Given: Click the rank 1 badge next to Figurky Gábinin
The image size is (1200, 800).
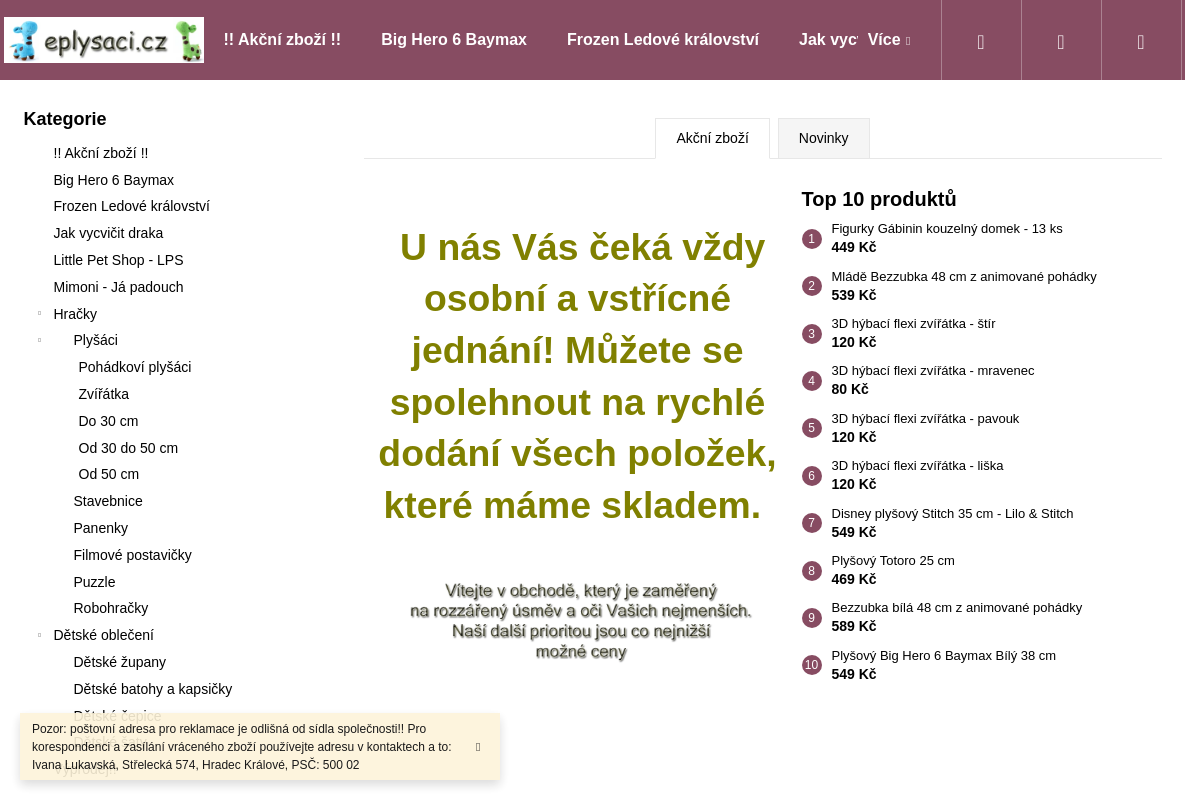Looking at the screenshot, I should click(811, 238).
